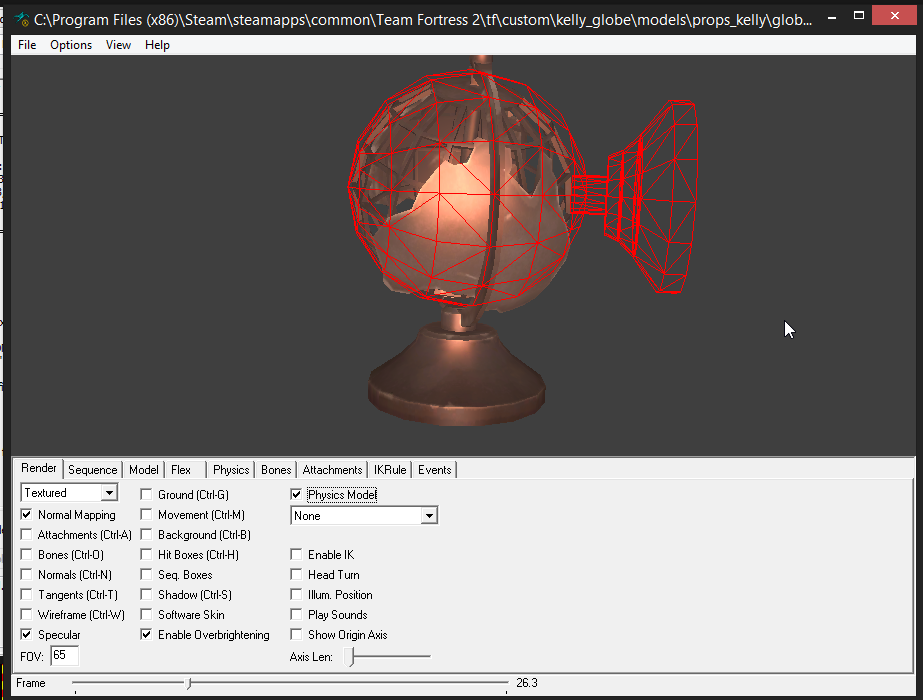Open the None combo box under Physics Model
This screenshot has height=700, width=923.
click(x=429, y=516)
